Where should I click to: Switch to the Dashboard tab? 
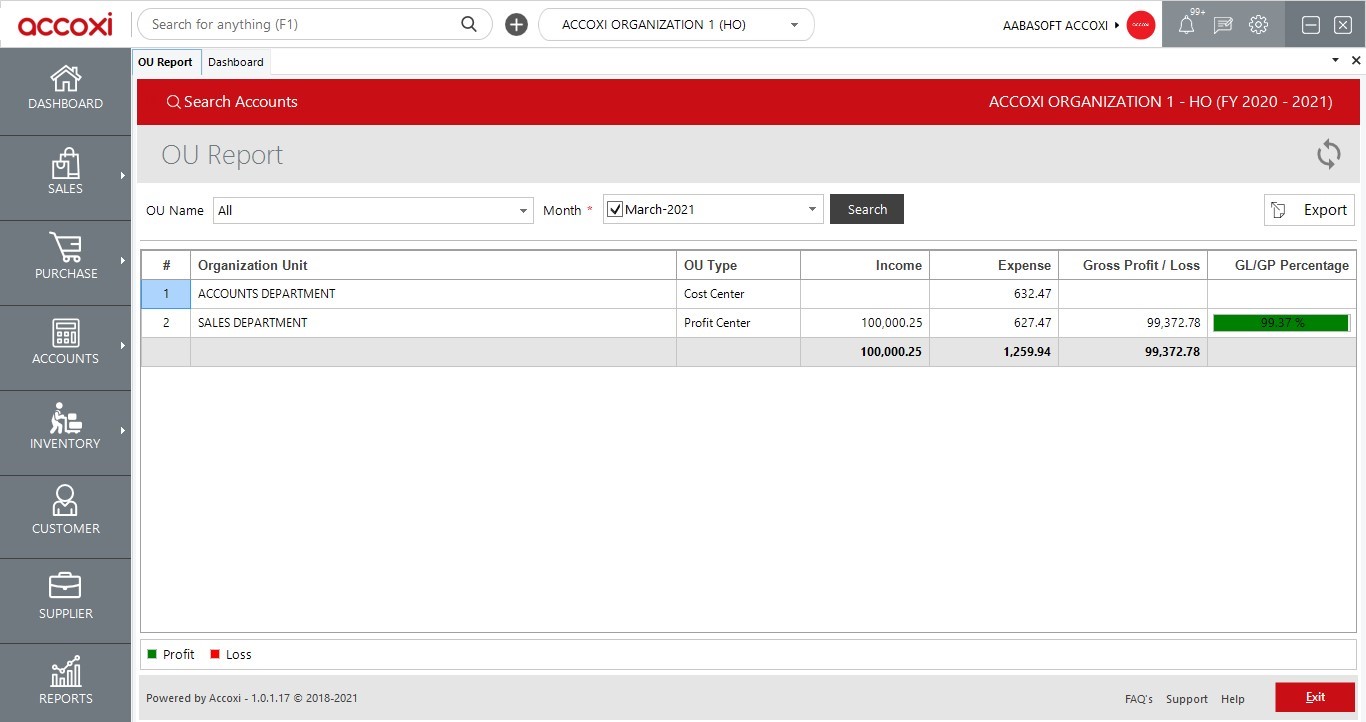click(236, 61)
